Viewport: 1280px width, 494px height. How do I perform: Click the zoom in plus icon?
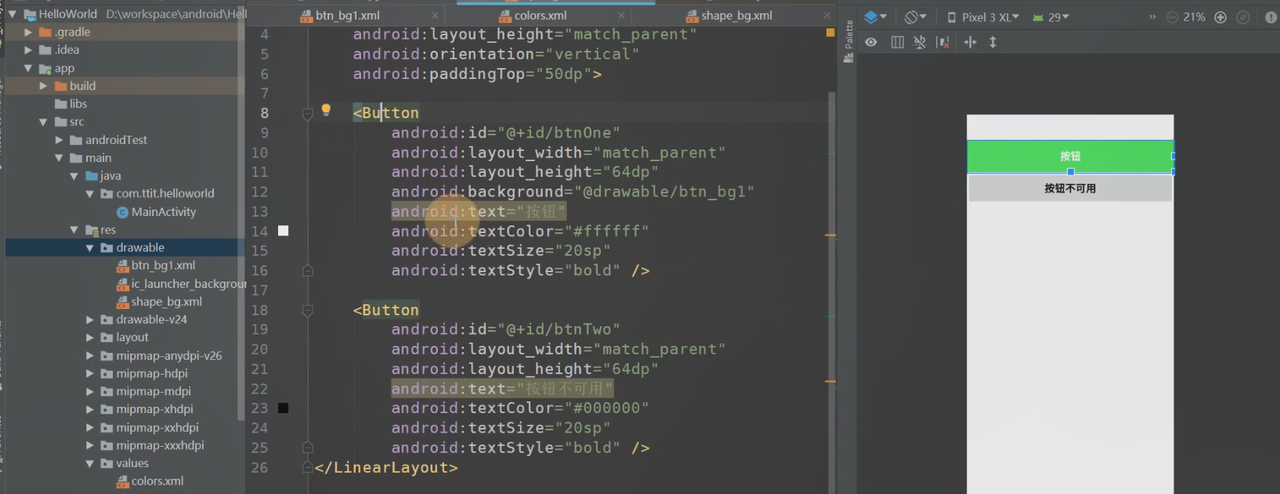(x=1220, y=17)
